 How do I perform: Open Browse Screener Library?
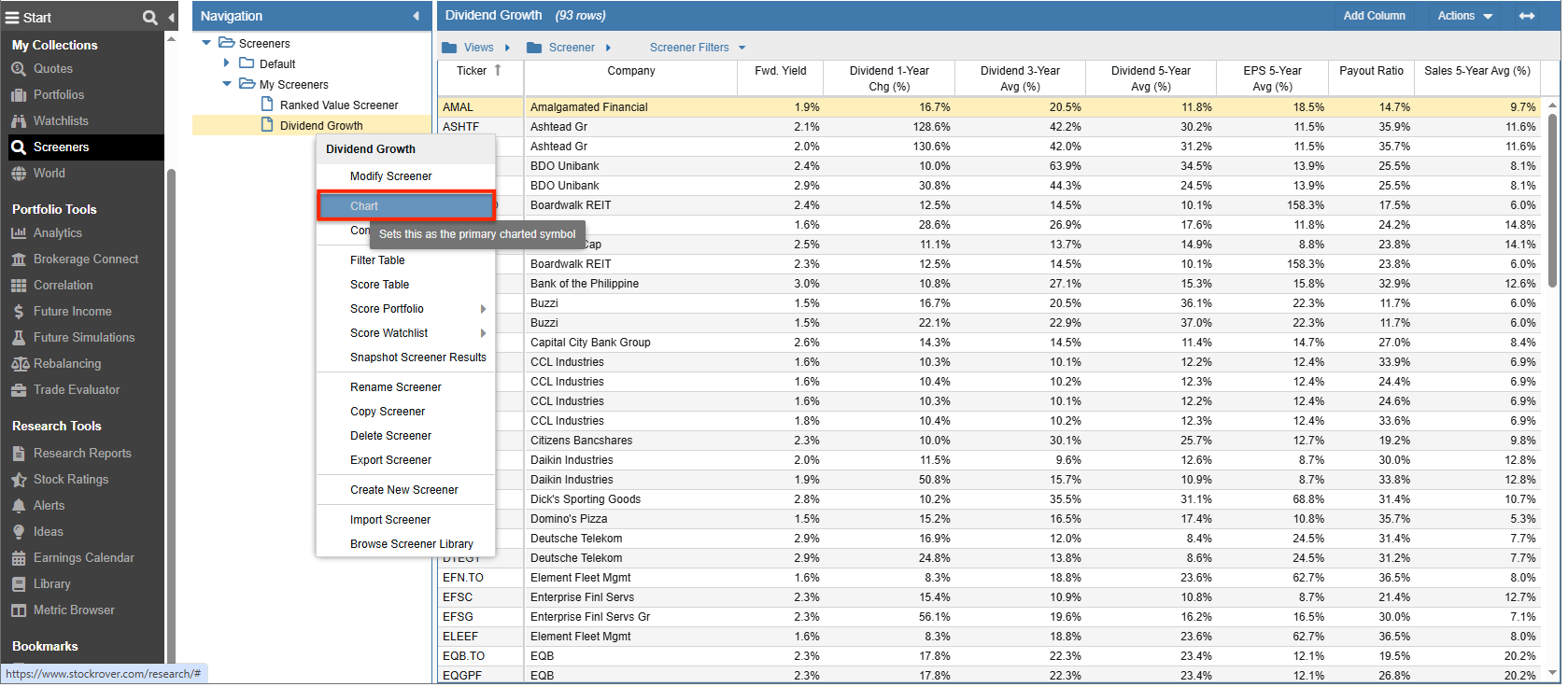pos(405,544)
